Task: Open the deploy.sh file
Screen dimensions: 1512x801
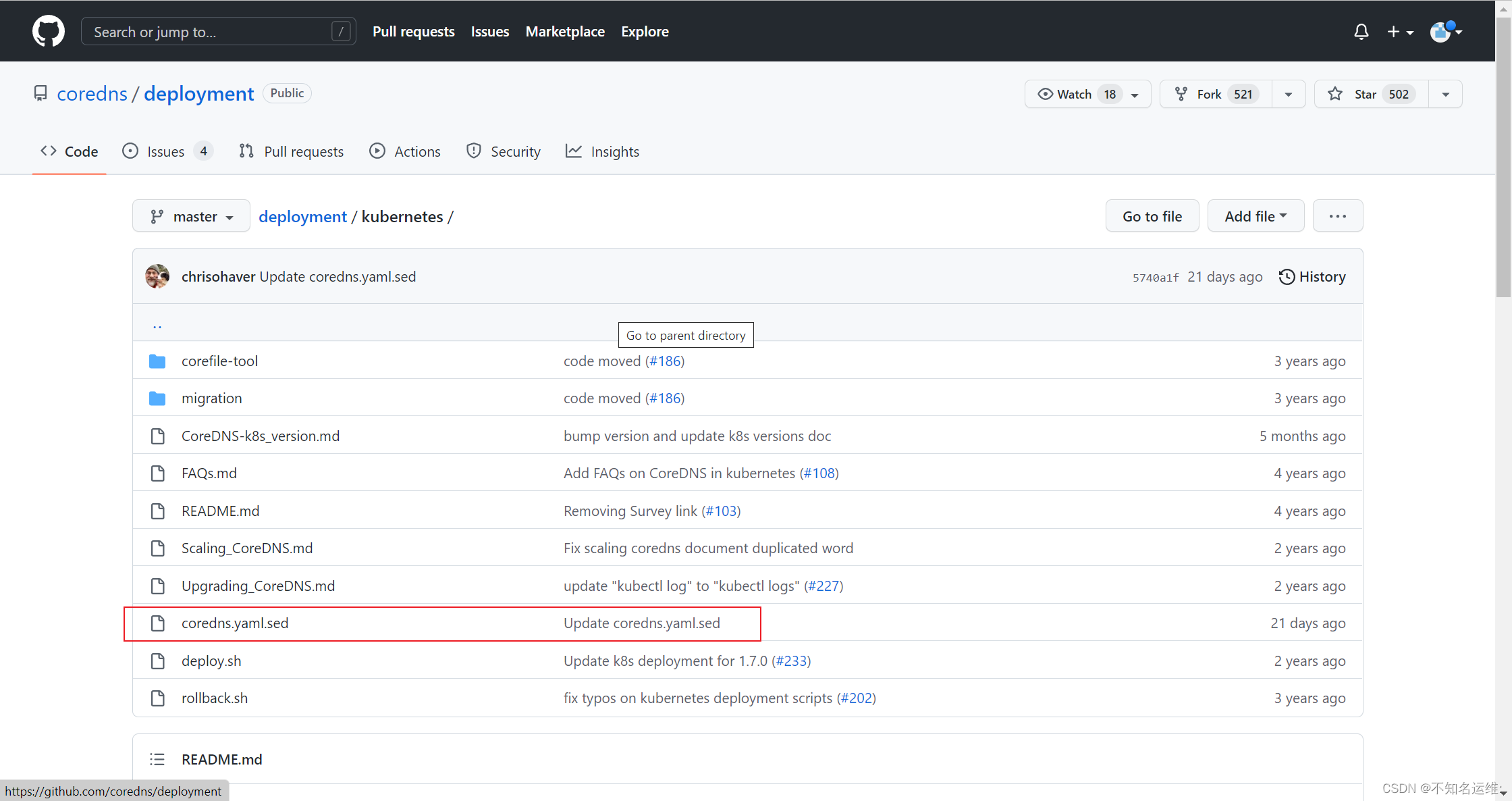Action: point(211,661)
